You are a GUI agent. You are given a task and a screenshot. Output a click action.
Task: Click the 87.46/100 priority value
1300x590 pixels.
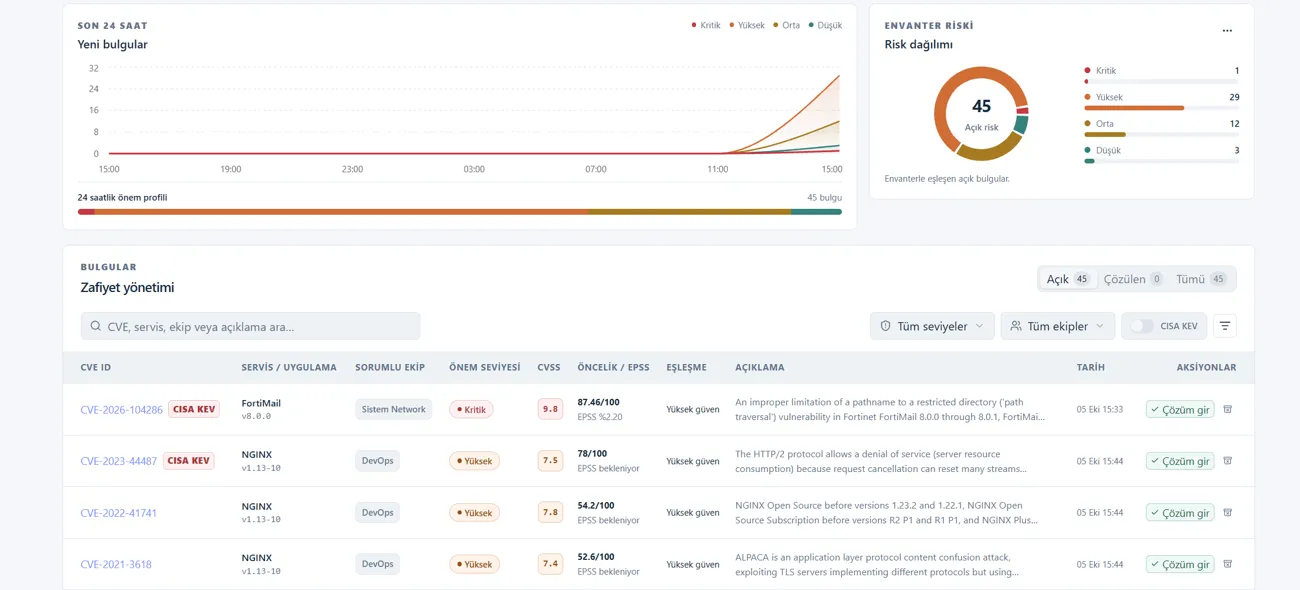[x=598, y=402]
